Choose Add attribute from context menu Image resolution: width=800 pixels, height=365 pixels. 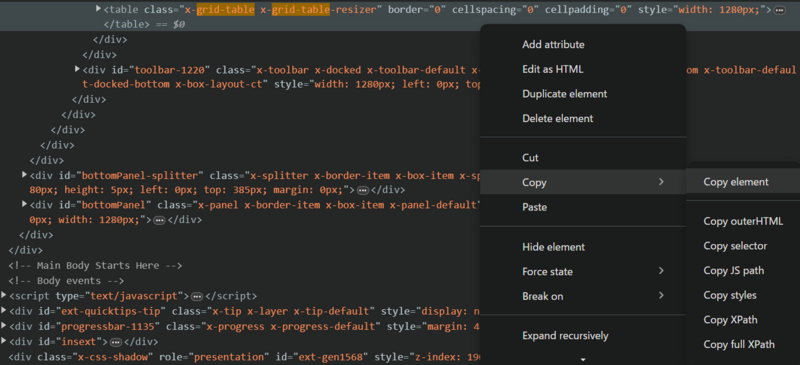pyautogui.click(x=553, y=45)
